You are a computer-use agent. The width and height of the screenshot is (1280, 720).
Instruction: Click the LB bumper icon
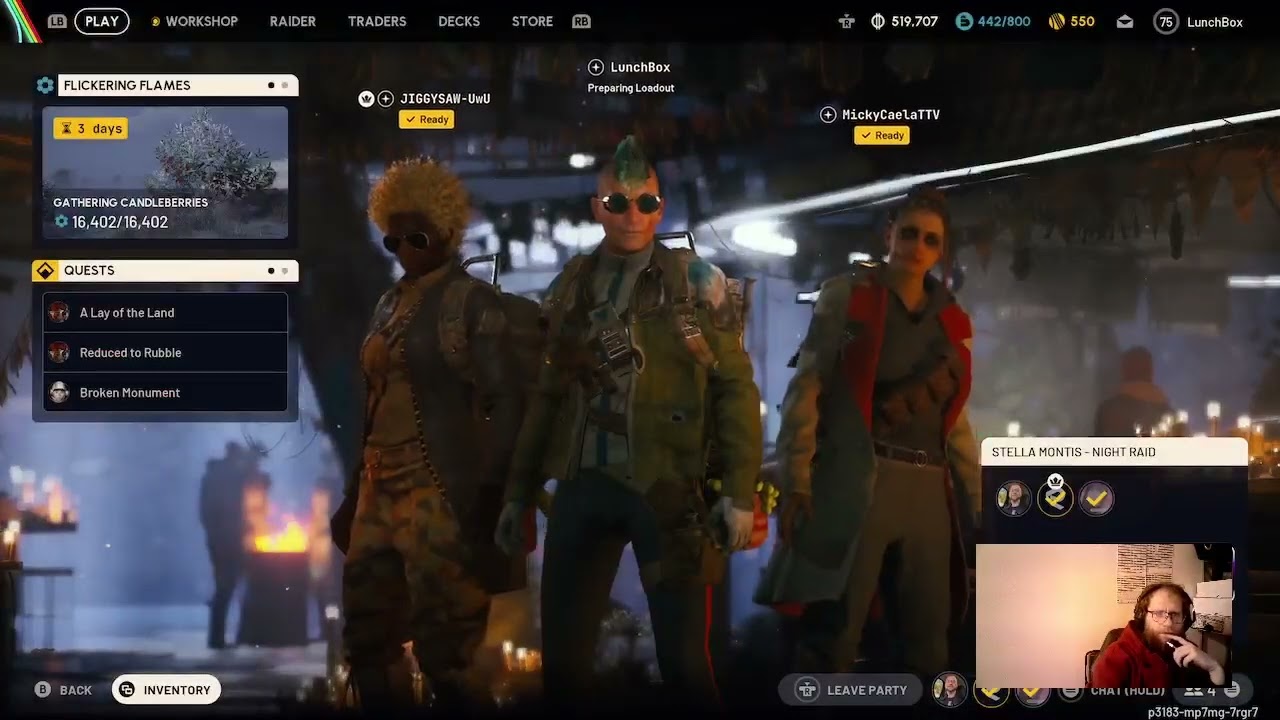click(x=57, y=21)
